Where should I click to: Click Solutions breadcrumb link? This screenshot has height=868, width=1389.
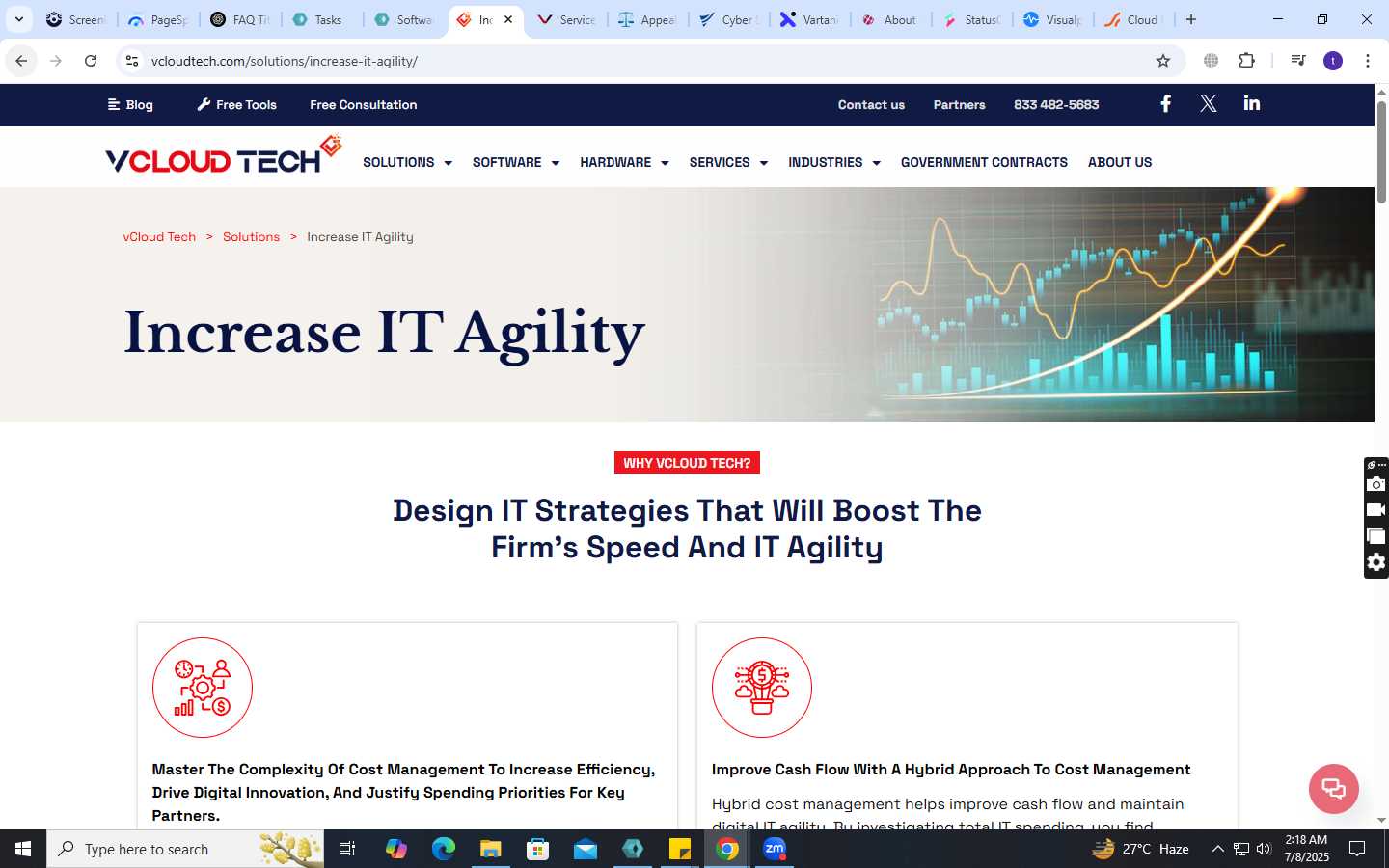click(x=251, y=236)
